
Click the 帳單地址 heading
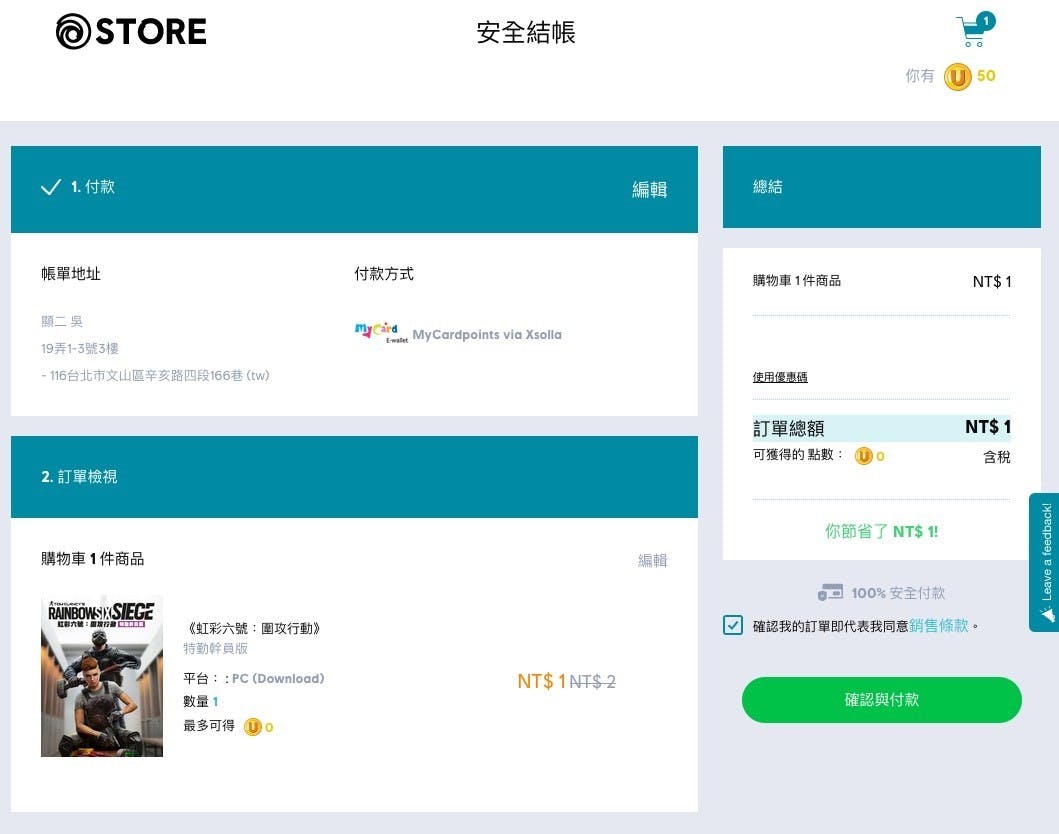(x=71, y=273)
